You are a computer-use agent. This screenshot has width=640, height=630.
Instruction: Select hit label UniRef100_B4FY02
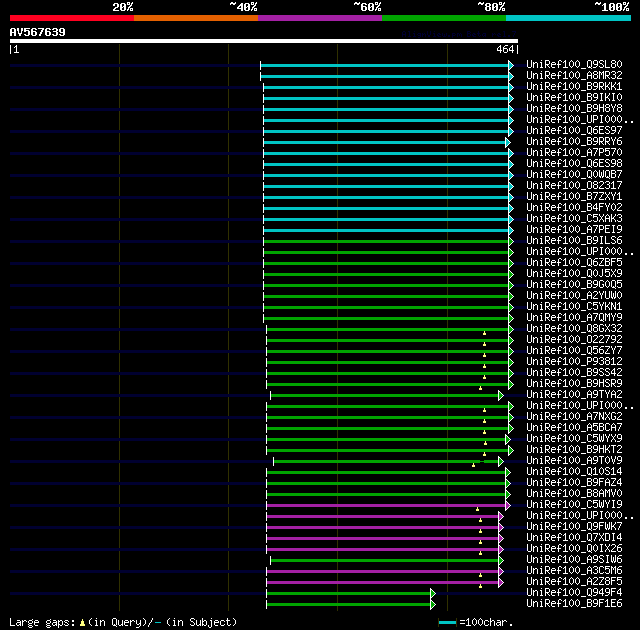574,208
